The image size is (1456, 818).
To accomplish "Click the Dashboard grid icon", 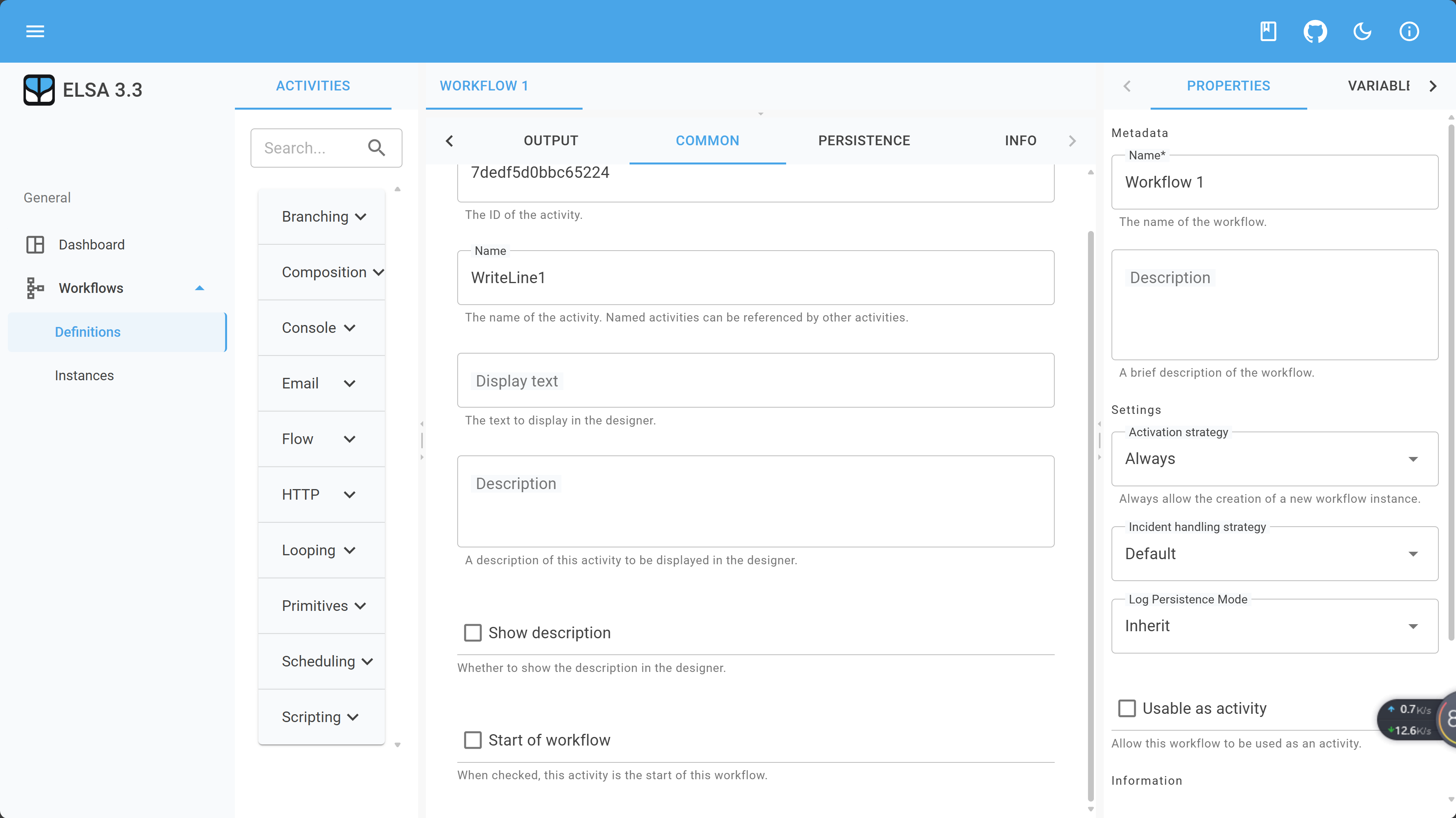I will point(35,245).
